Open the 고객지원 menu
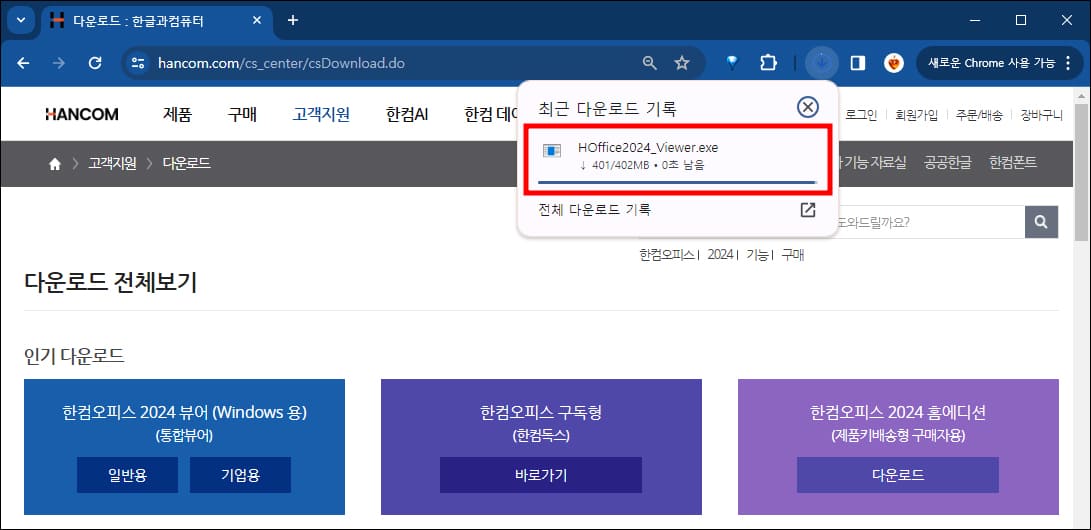Screen dimensions: 1091x530 (x=321, y=115)
